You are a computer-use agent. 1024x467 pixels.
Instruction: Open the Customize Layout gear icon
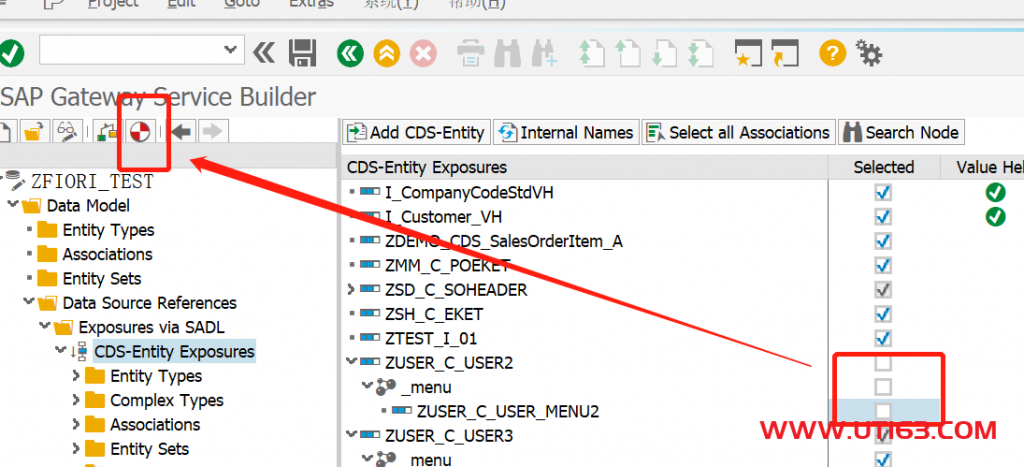coord(868,53)
